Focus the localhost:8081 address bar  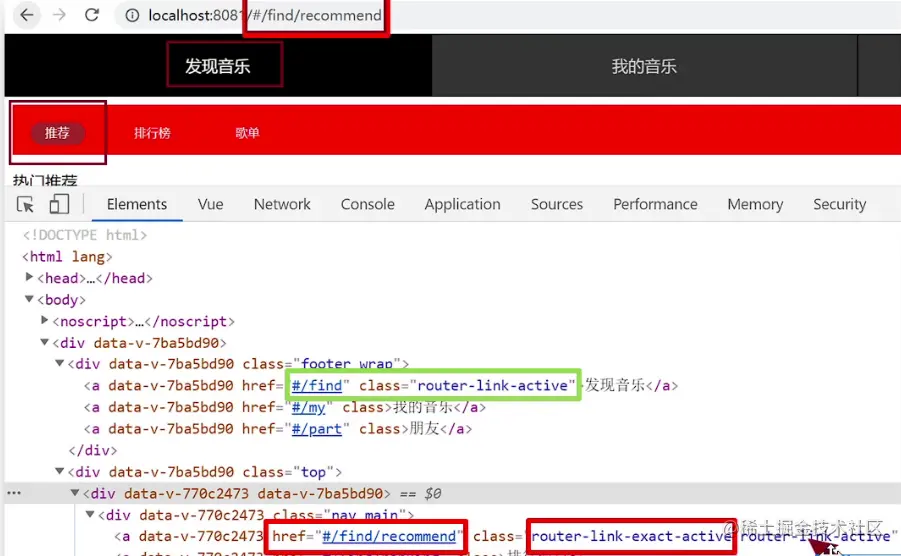coord(506,16)
